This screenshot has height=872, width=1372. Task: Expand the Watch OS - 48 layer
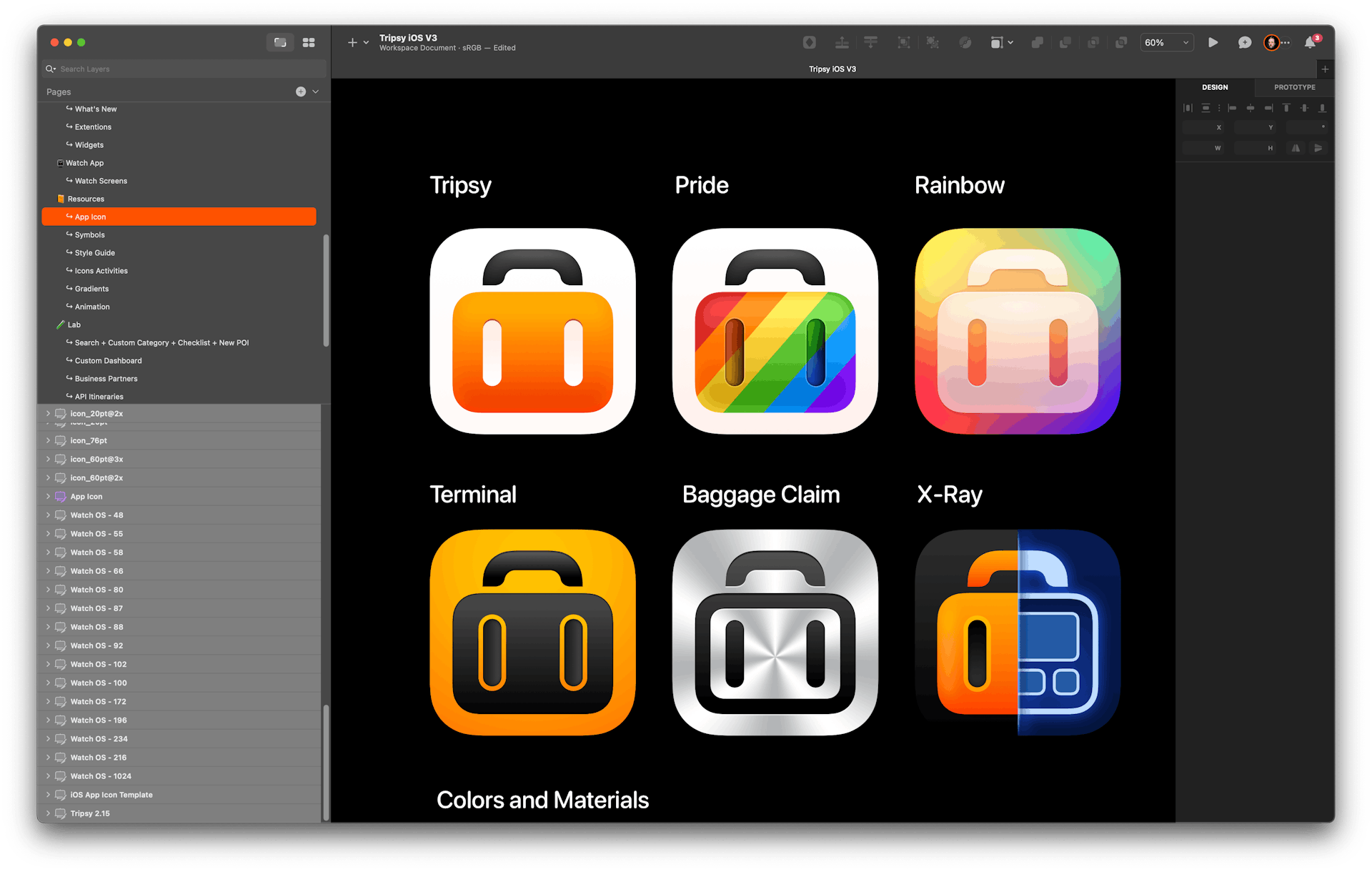(48, 515)
